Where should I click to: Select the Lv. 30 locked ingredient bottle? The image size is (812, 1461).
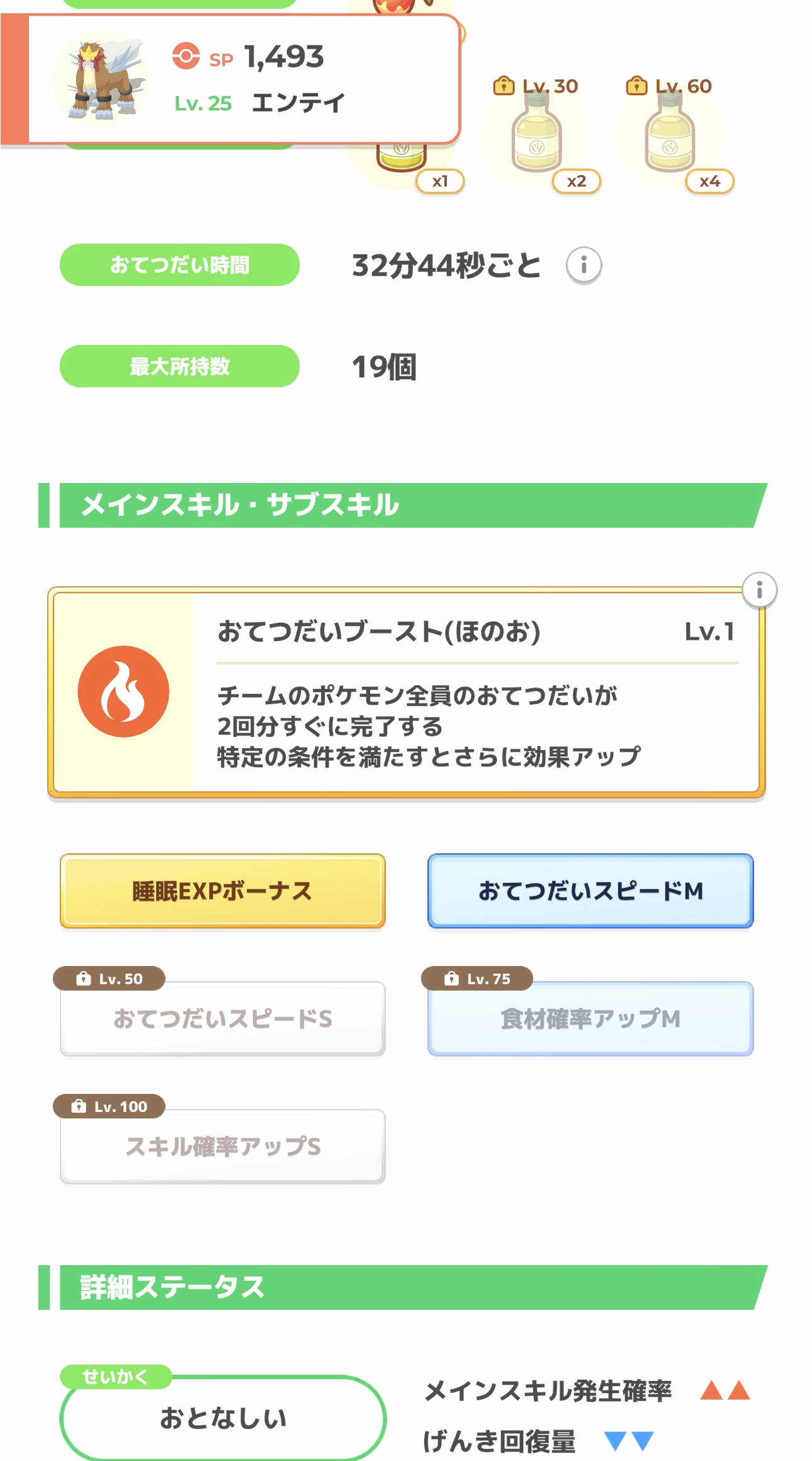[536, 135]
